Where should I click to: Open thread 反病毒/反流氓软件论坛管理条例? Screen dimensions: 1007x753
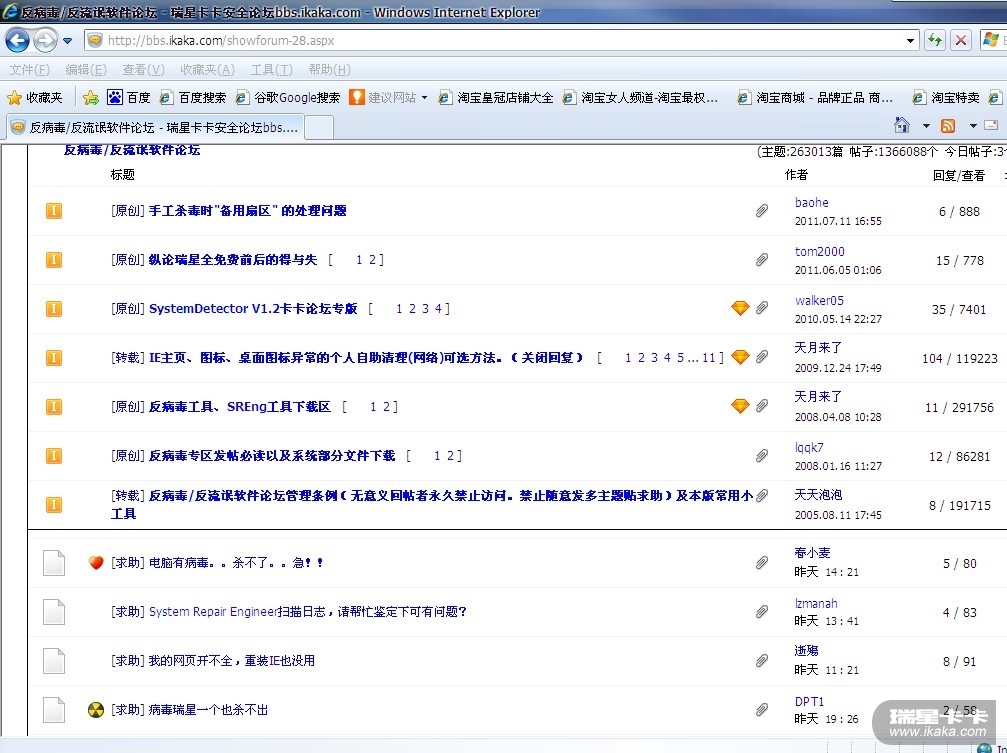pos(432,504)
